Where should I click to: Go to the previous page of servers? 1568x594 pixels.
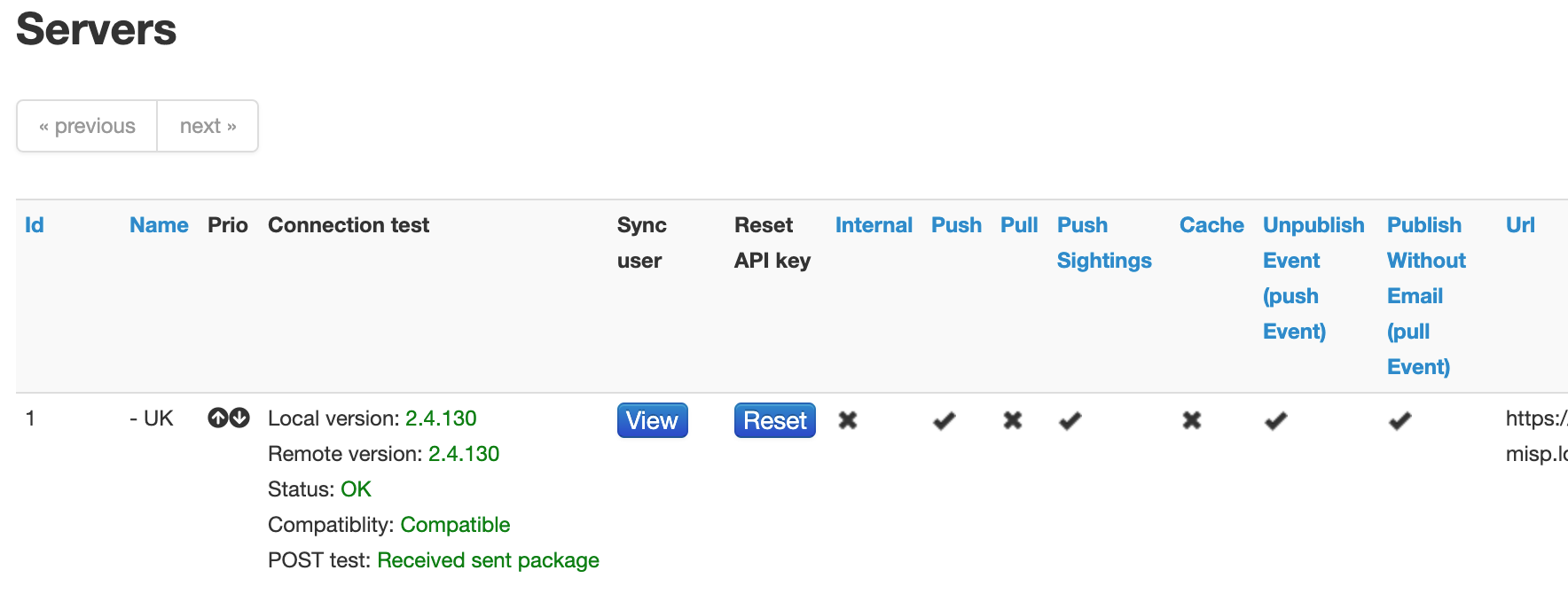pyautogui.click(x=86, y=126)
